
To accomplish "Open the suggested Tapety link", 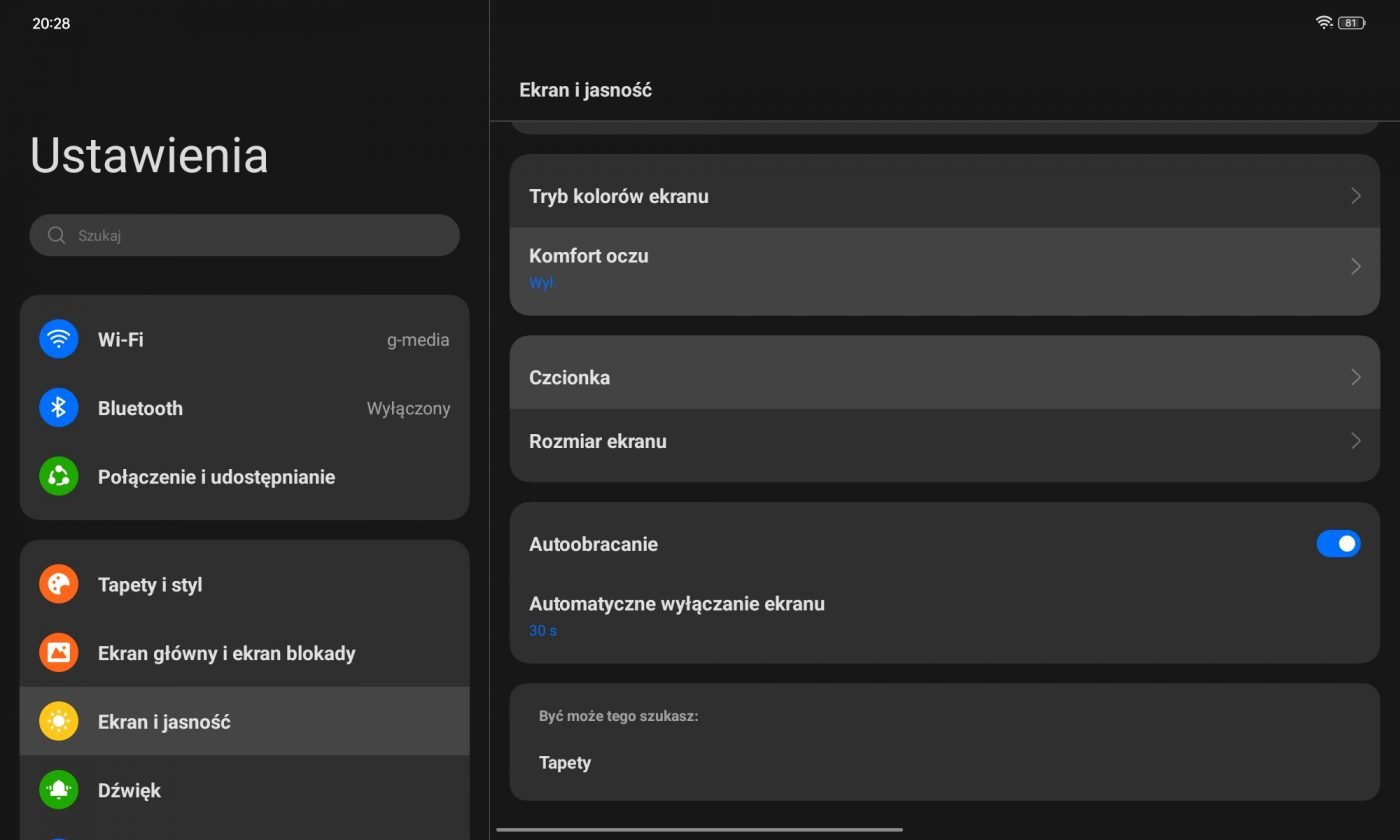I will 565,763.
